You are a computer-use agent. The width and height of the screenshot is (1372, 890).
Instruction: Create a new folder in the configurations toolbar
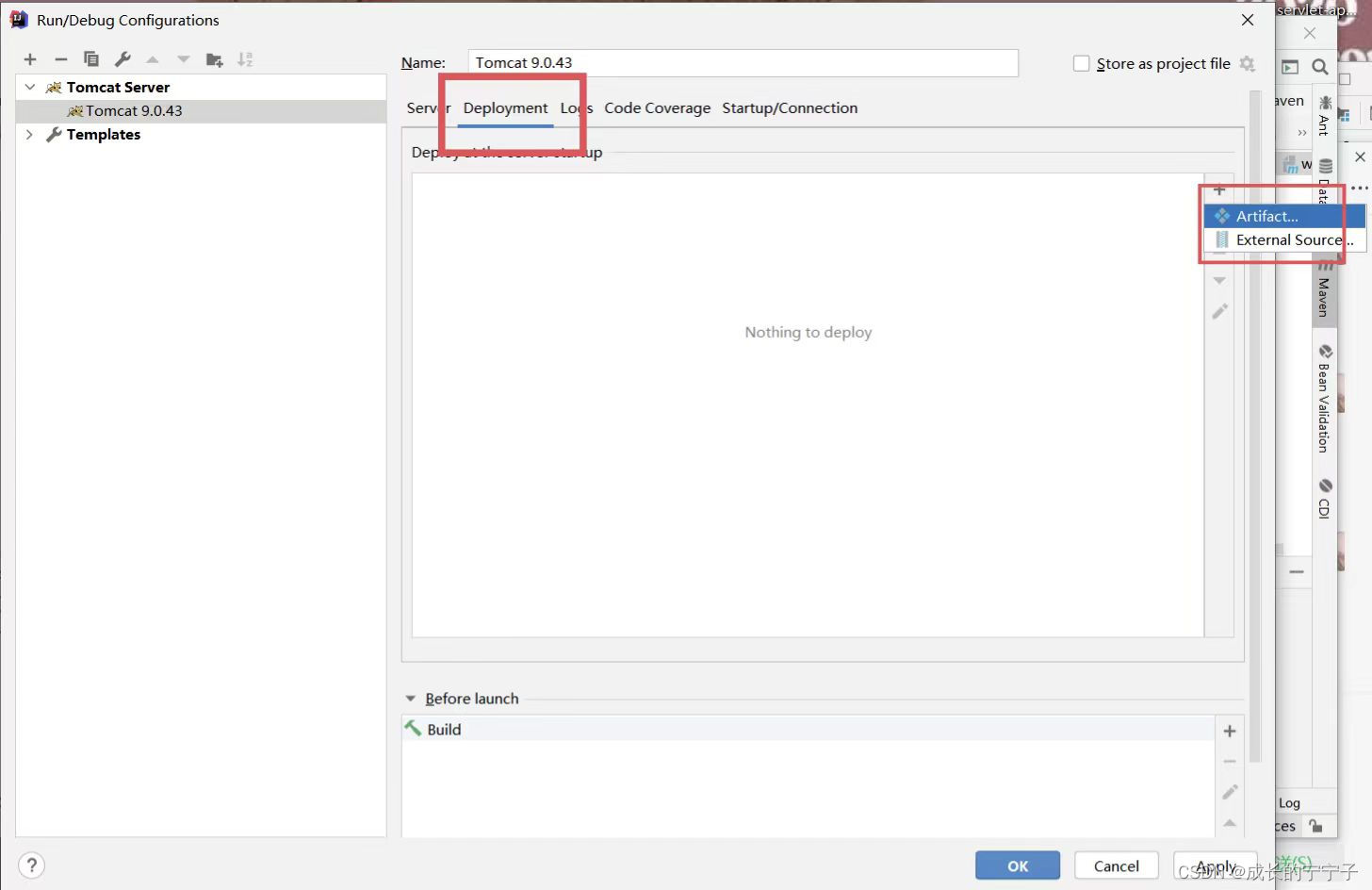[215, 59]
